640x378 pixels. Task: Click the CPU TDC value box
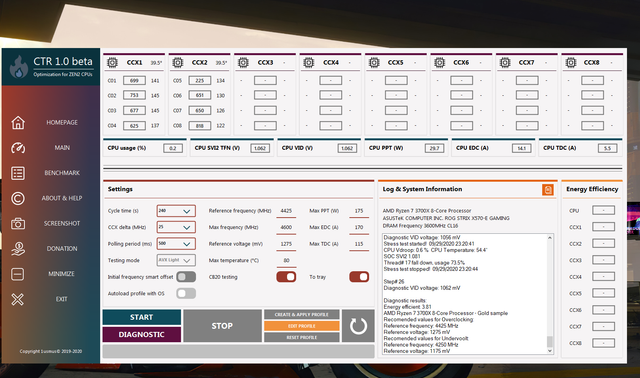607,148
